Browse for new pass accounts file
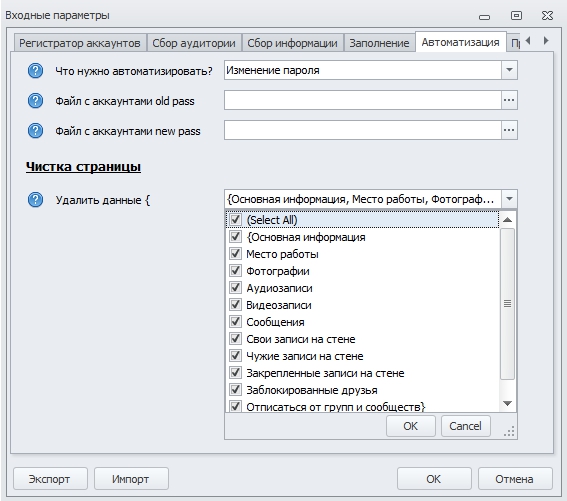Screen dimensions: 567x501 (509, 130)
